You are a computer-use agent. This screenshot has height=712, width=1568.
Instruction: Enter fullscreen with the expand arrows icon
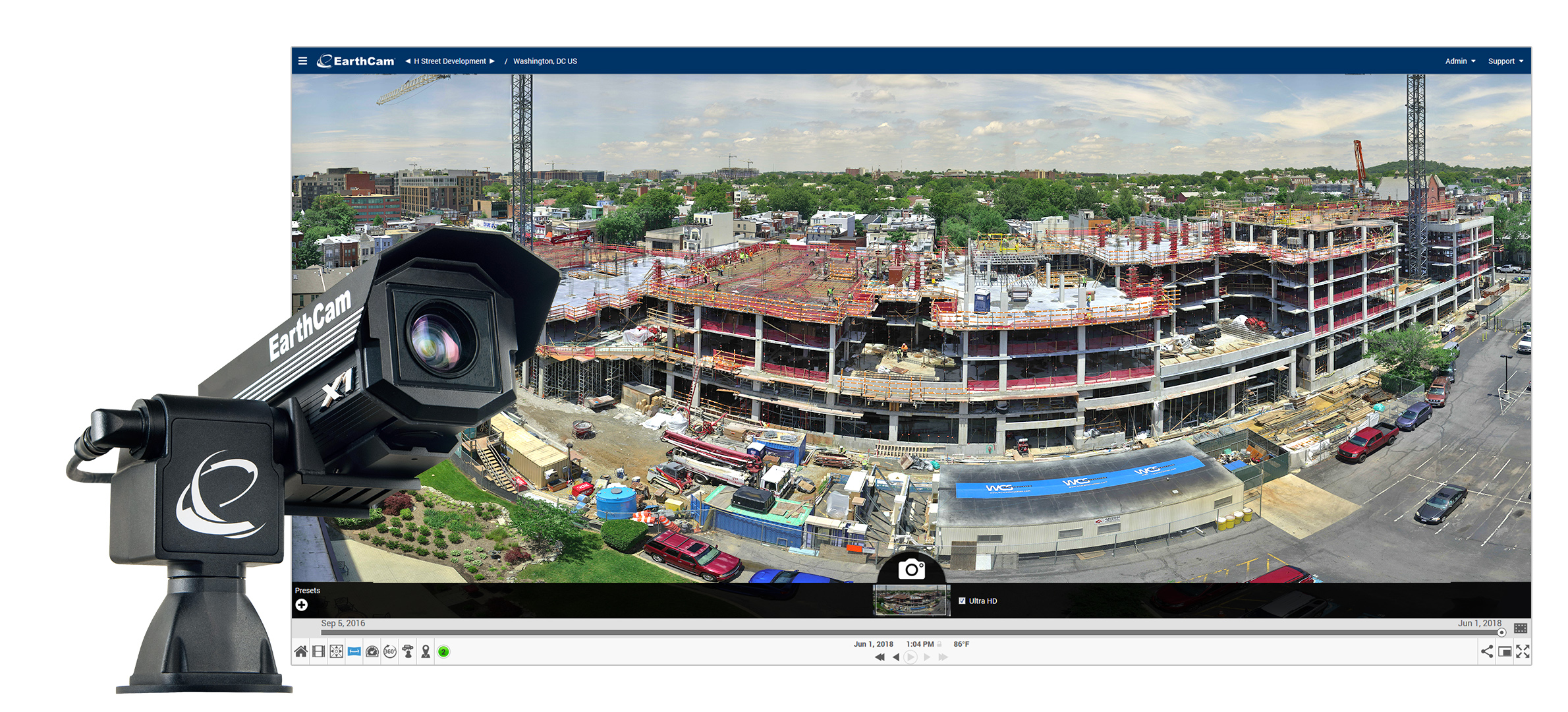point(1523,651)
